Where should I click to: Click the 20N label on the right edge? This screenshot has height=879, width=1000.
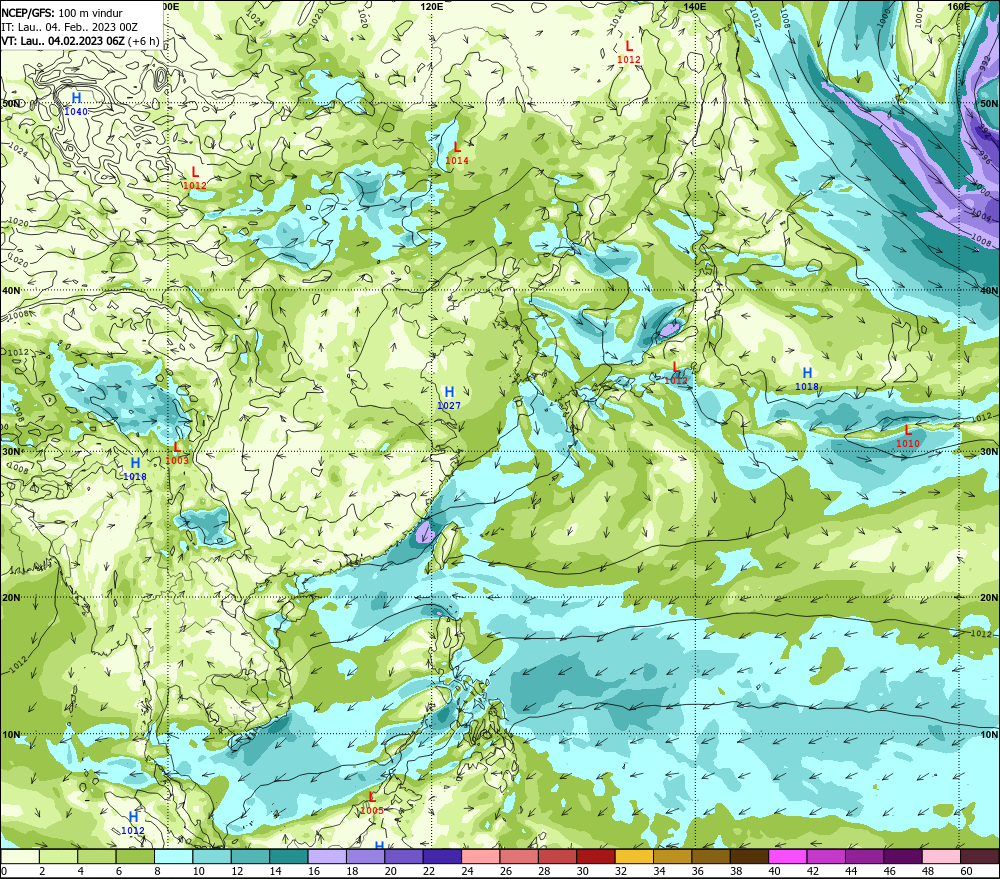[x=989, y=598]
